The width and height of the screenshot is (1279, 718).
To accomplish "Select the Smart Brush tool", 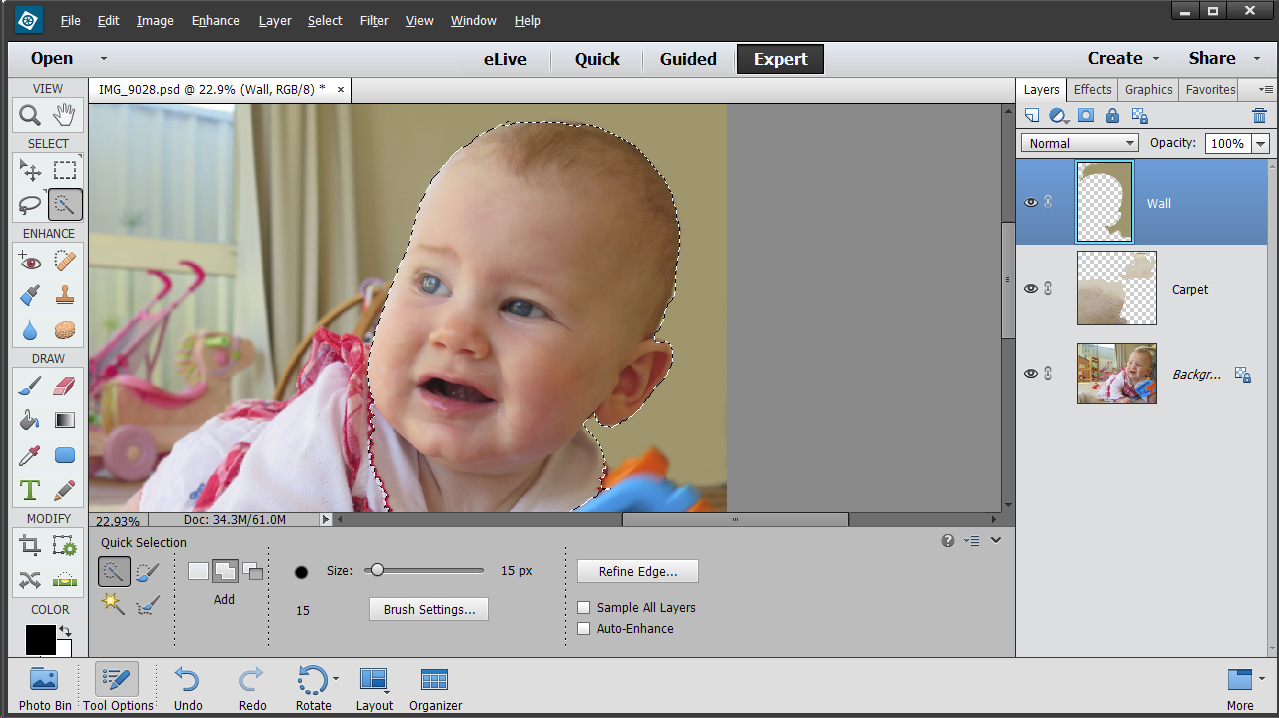I will pos(30,295).
